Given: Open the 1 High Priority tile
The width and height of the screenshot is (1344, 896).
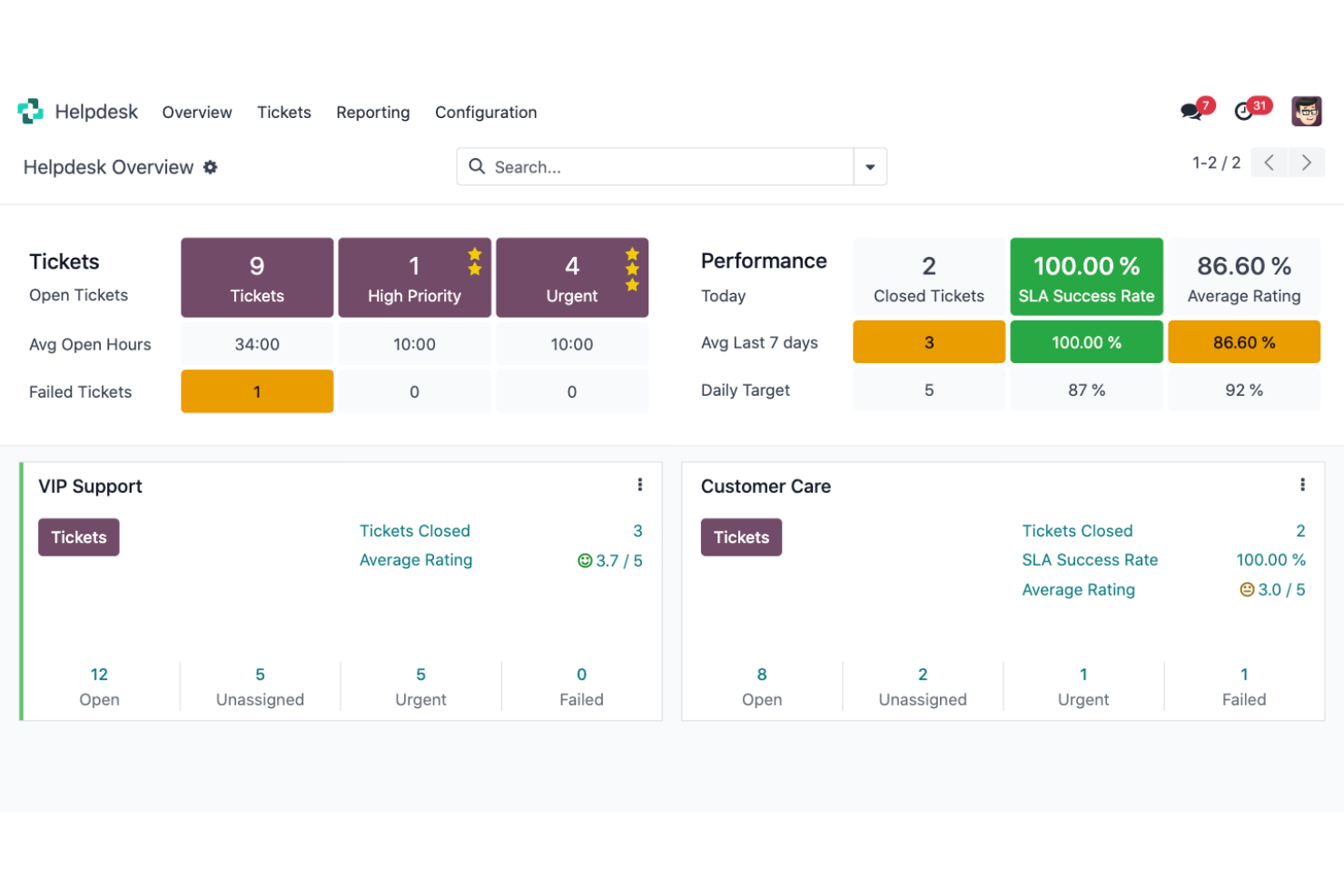Looking at the screenshot, I should (415, 278).
